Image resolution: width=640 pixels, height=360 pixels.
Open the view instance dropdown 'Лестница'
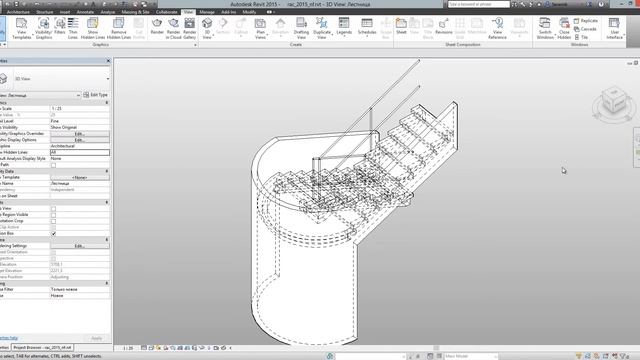[x=78, y=95]
